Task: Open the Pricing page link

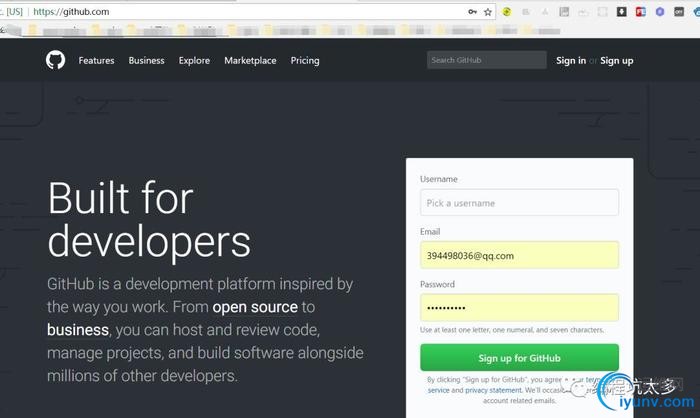Action: point(305,60)
